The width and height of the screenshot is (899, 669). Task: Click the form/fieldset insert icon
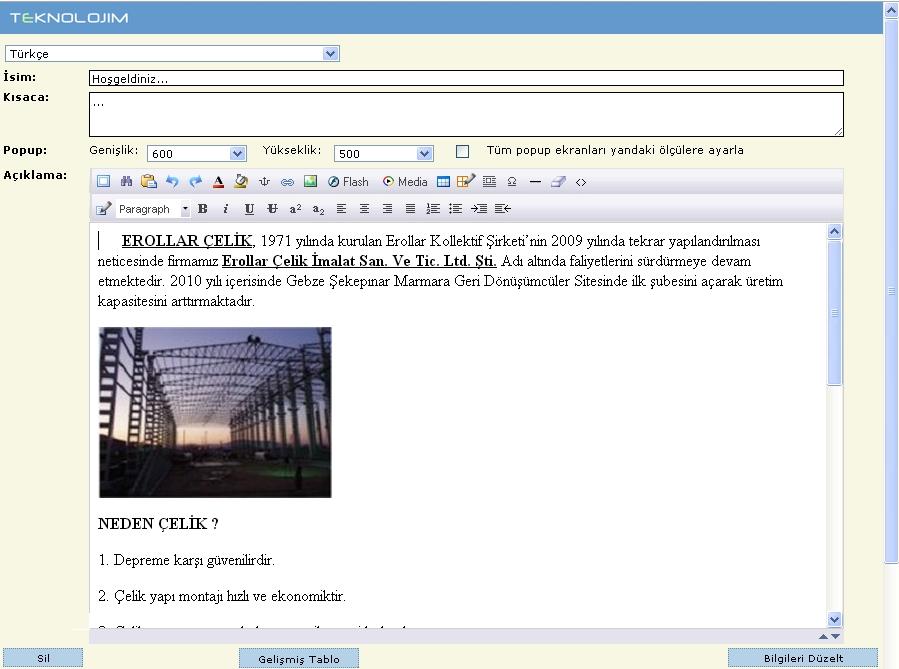pos(489,182)
